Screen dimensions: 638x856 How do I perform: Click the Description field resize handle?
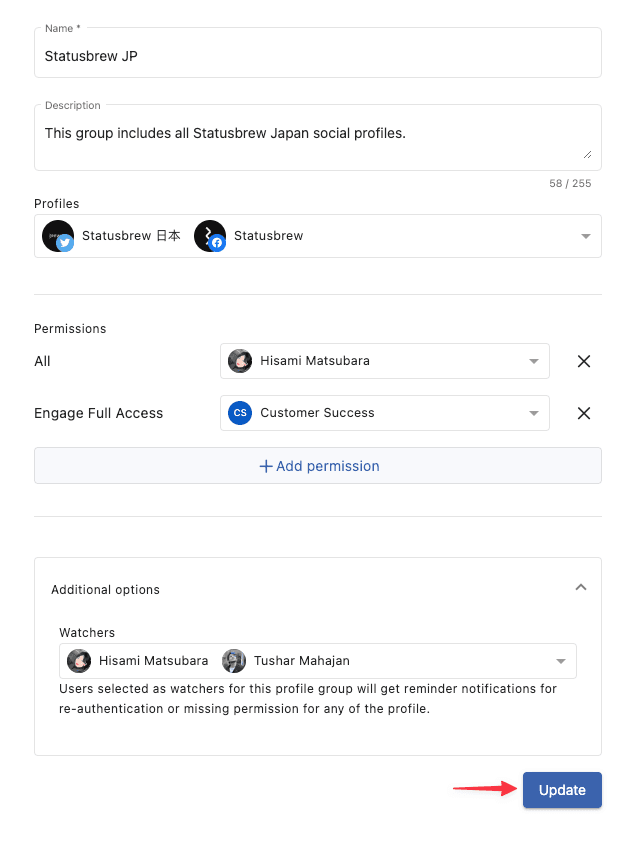[x=587, y=155]
